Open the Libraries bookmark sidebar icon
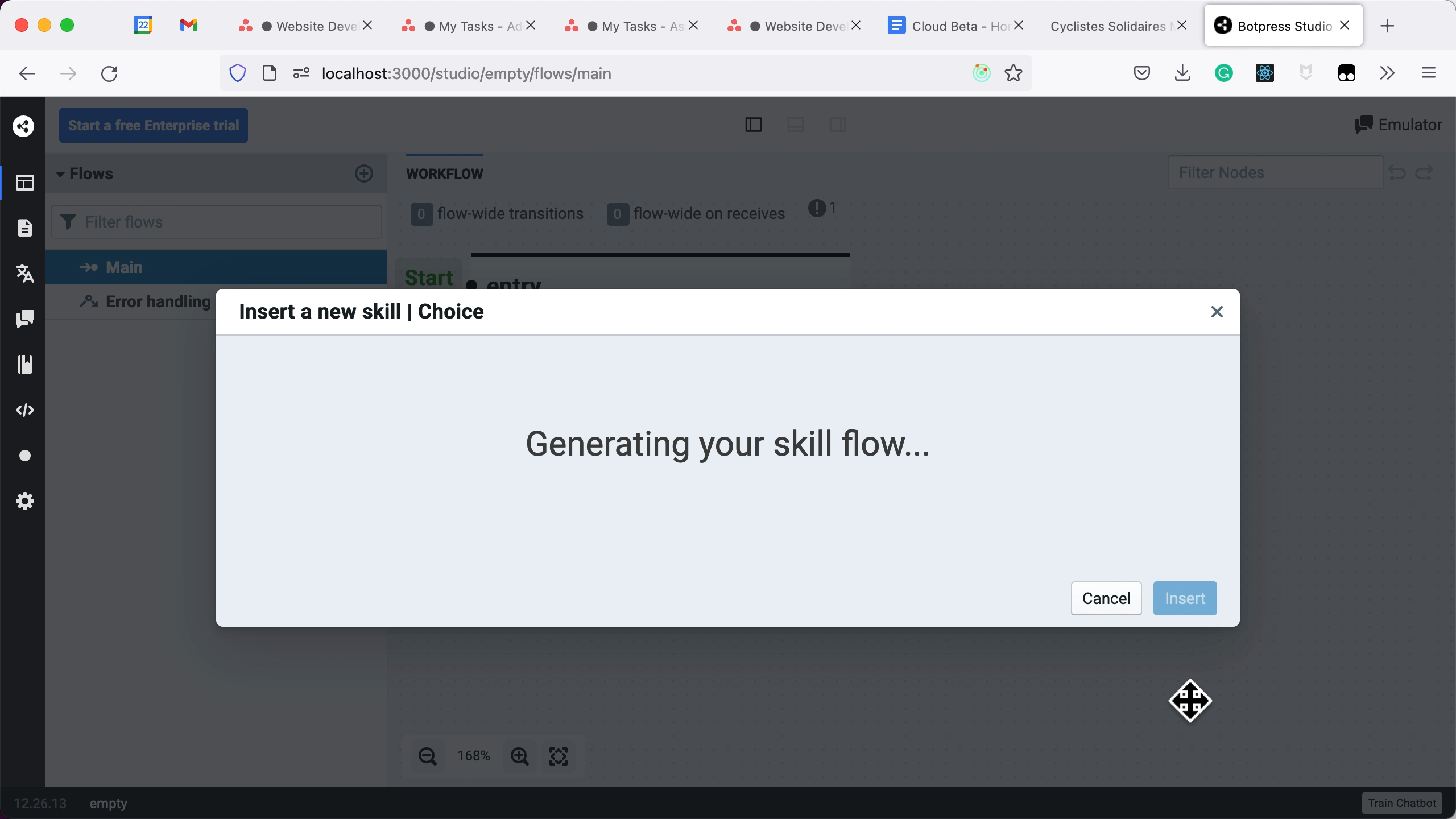Viewport: 1456px width, 819px height. pyautogui.click(x=24, y=365)
